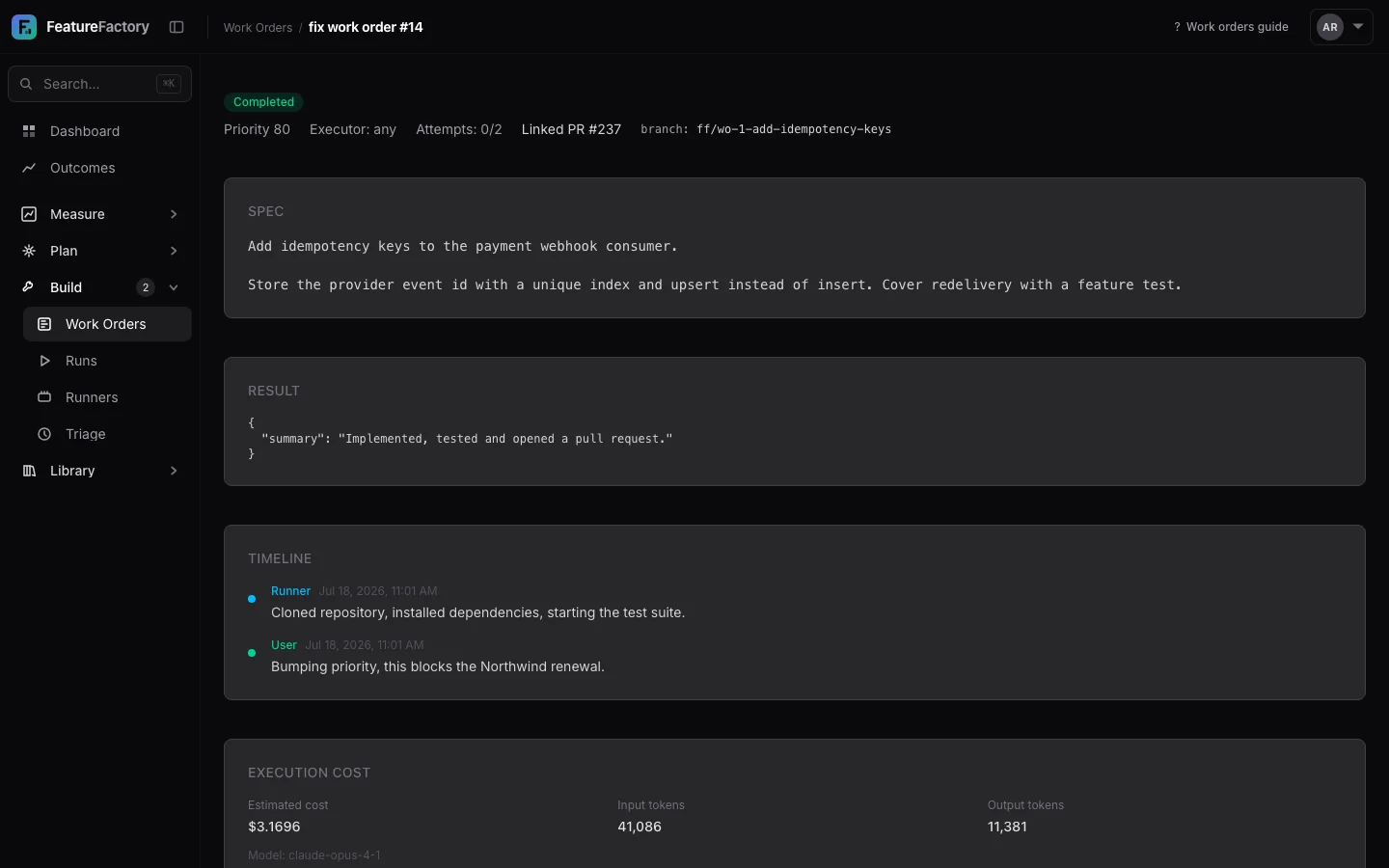Click the green User timeline dot
1389x868 pixels.
pos(252,653)
